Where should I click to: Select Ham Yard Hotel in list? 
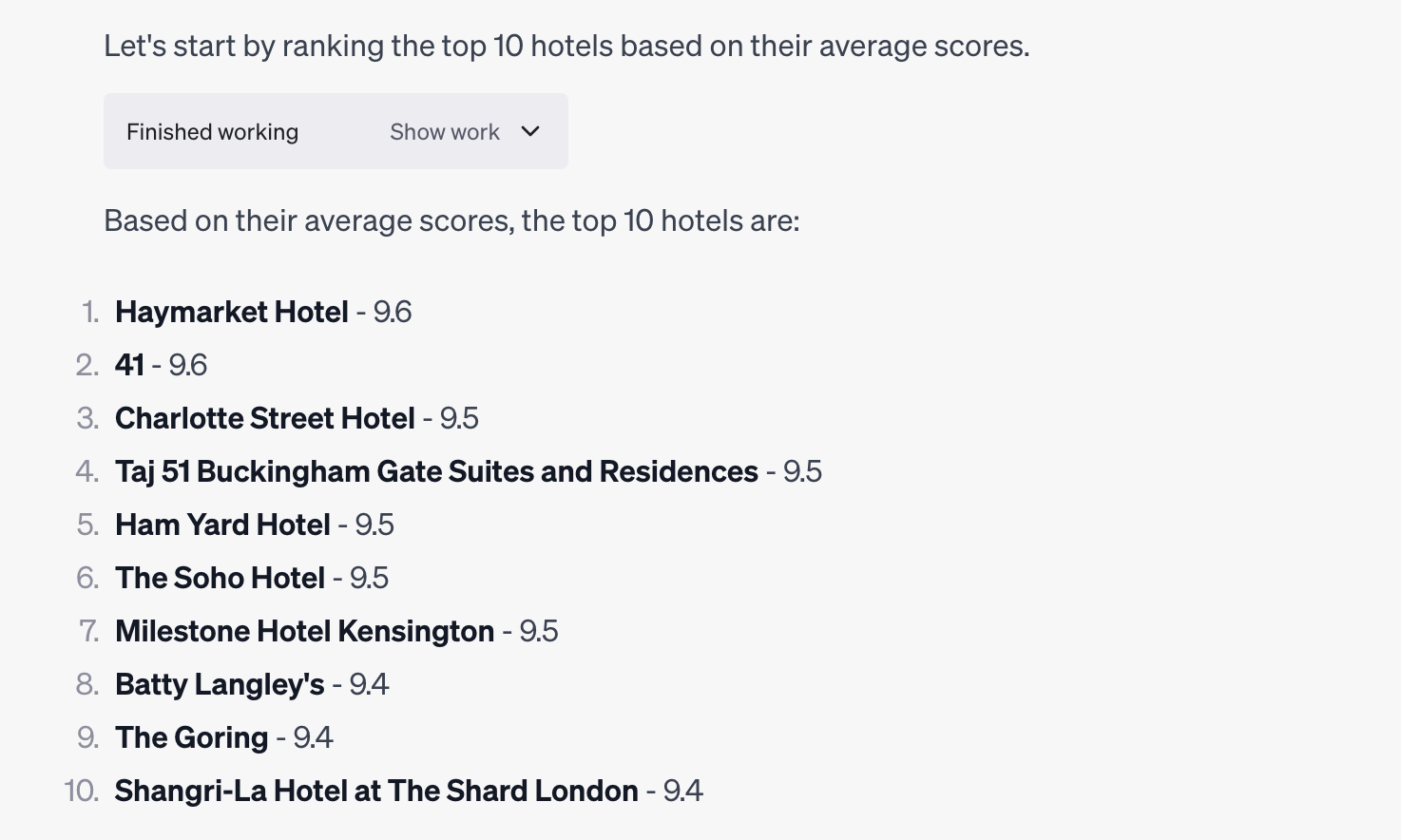(223, 525)
